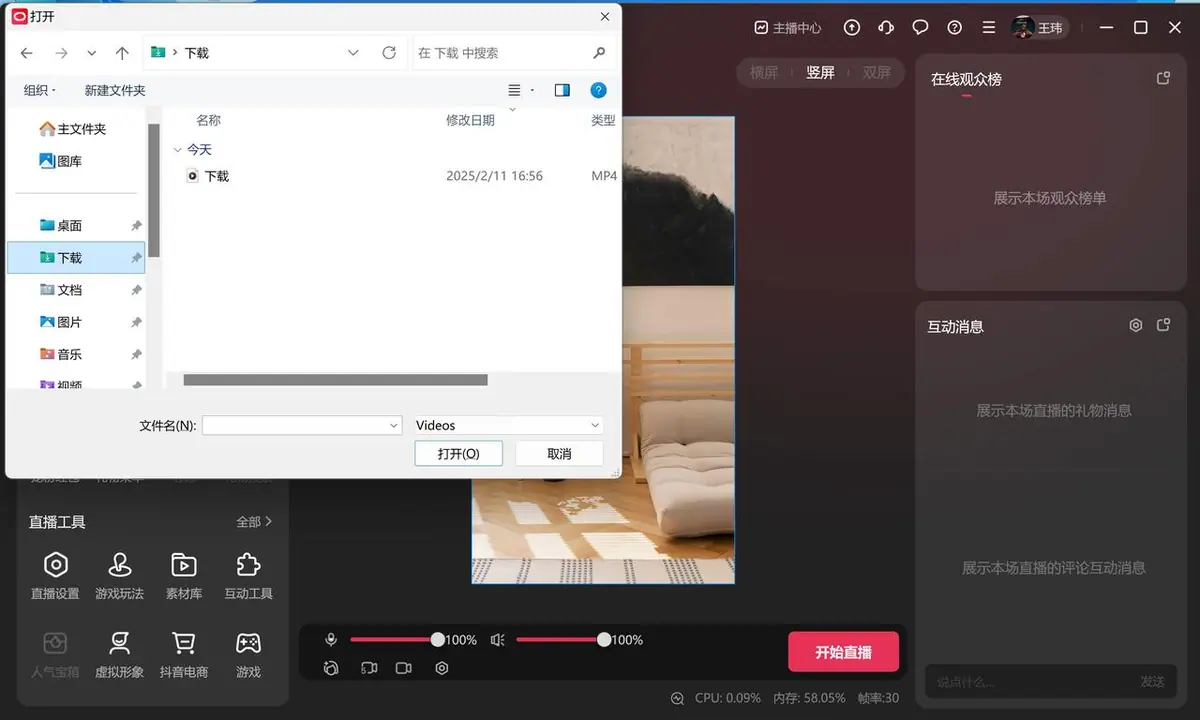The image size is (1200, 720).
Task: Open hexagon settings icon in bottom bar
Action: tap(442, 668)
